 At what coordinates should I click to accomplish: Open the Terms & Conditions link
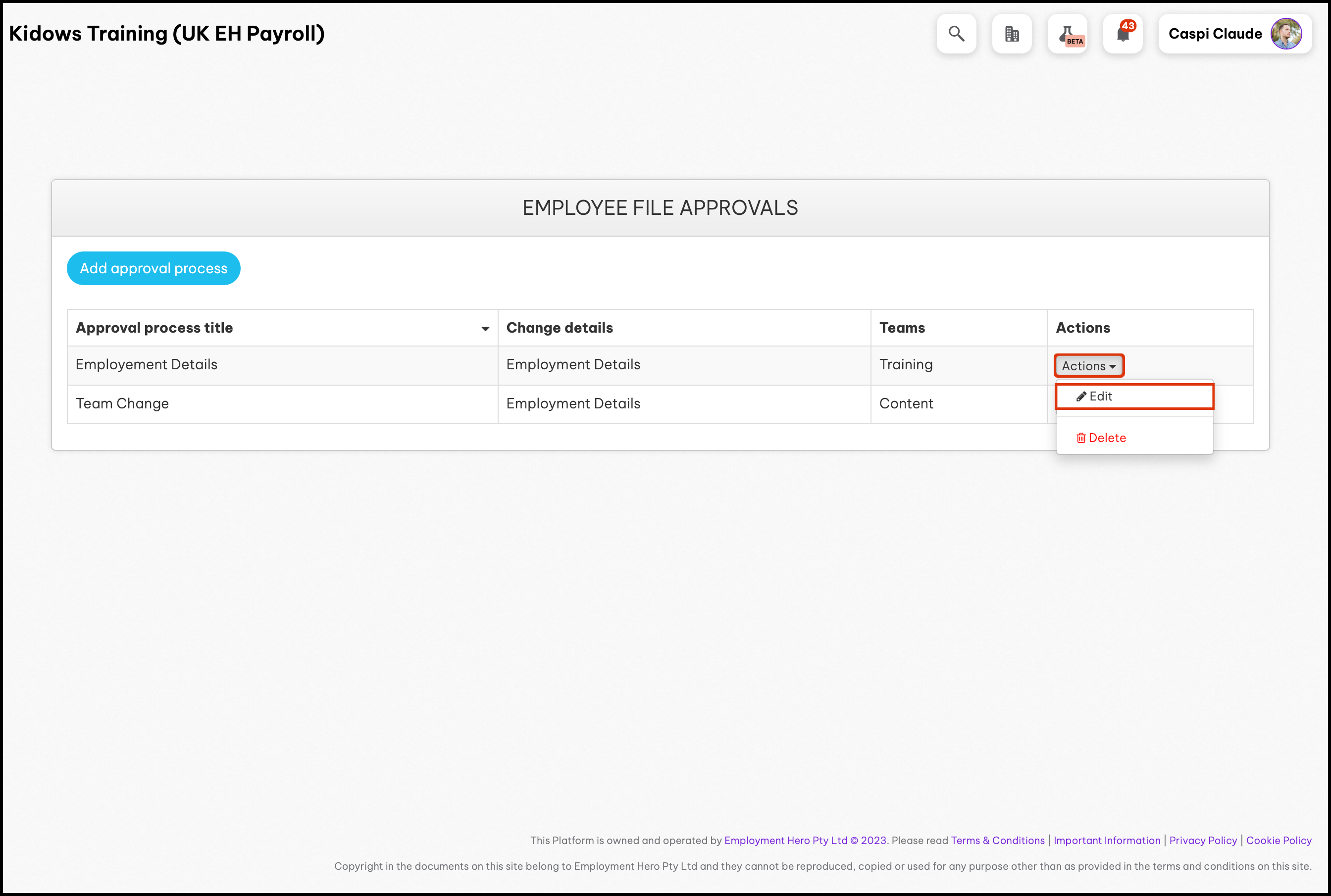[x=997, y=841]
